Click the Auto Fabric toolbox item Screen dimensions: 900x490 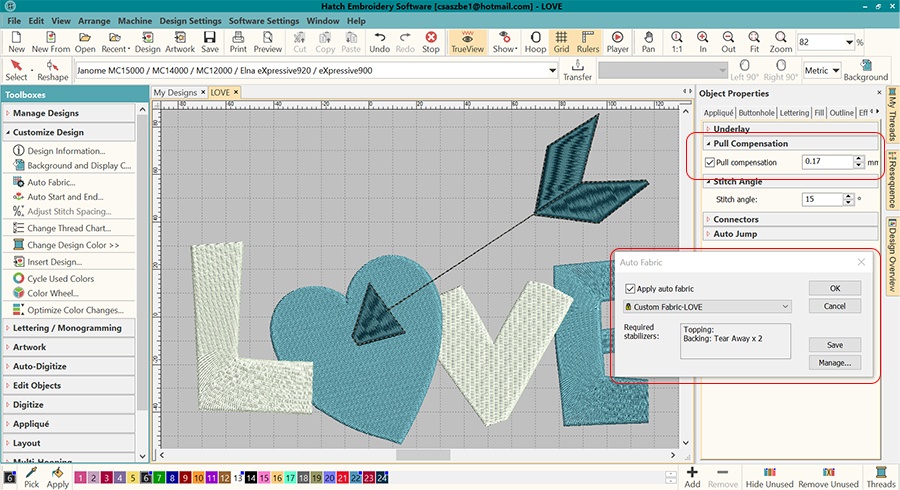pos(50,182)
